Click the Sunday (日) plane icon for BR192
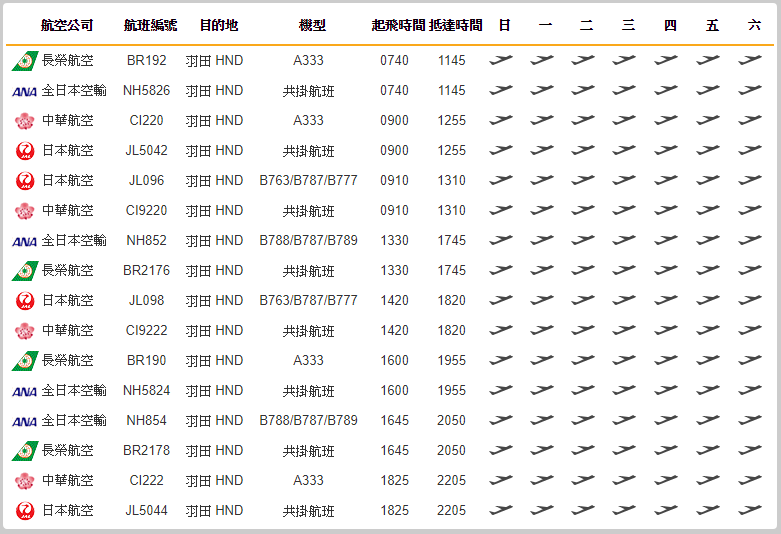781x534 pixels. pyautogui.click(x=501, y=60)
